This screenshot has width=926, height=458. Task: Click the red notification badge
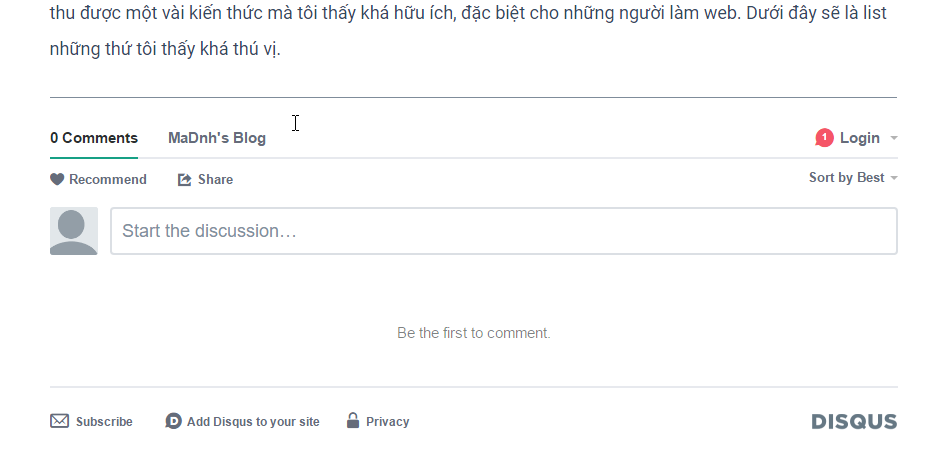pos(824,138)
